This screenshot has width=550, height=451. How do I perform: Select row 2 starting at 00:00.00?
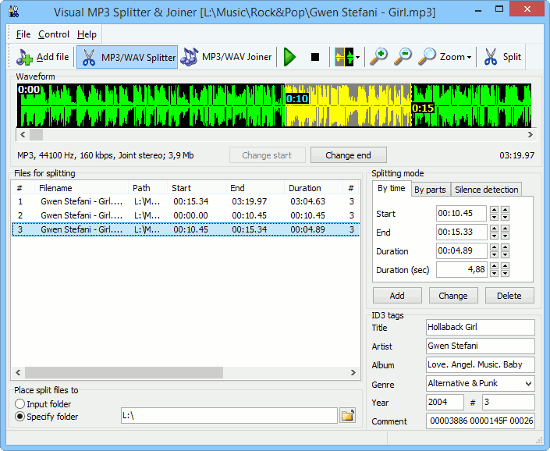pyautogui.click(x=186, y=215)
